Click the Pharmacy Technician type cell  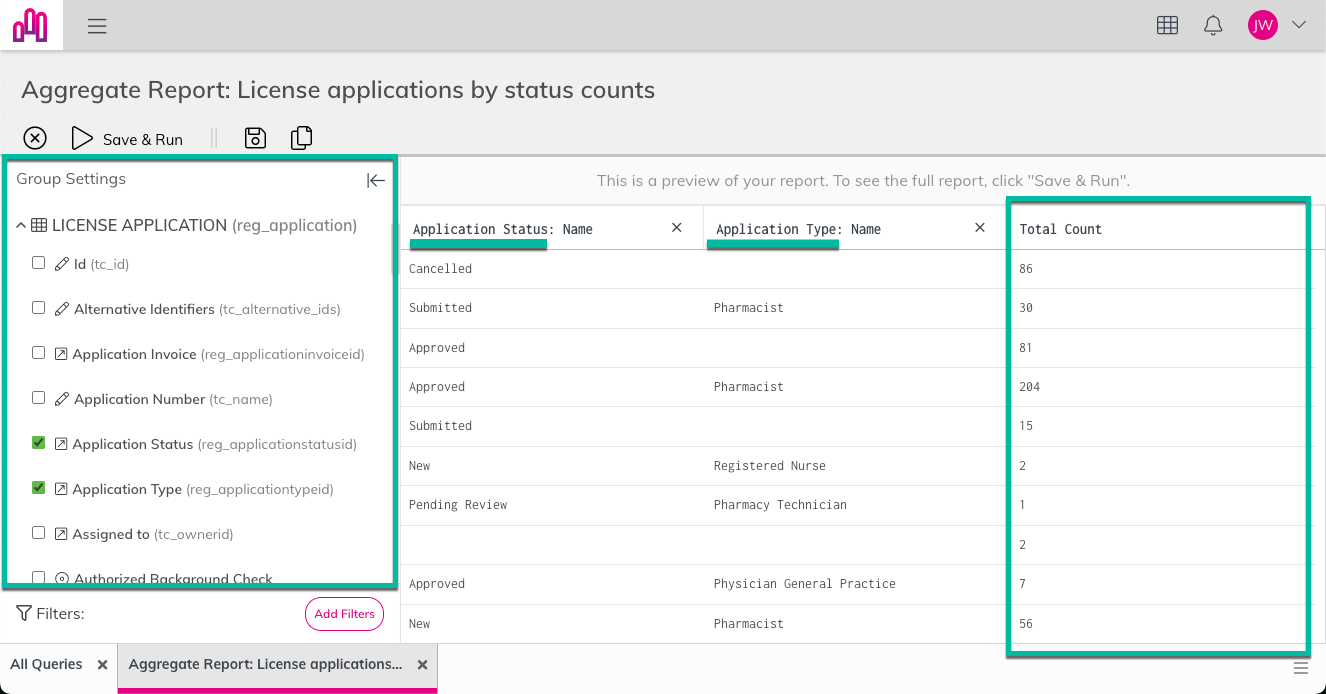780,505
